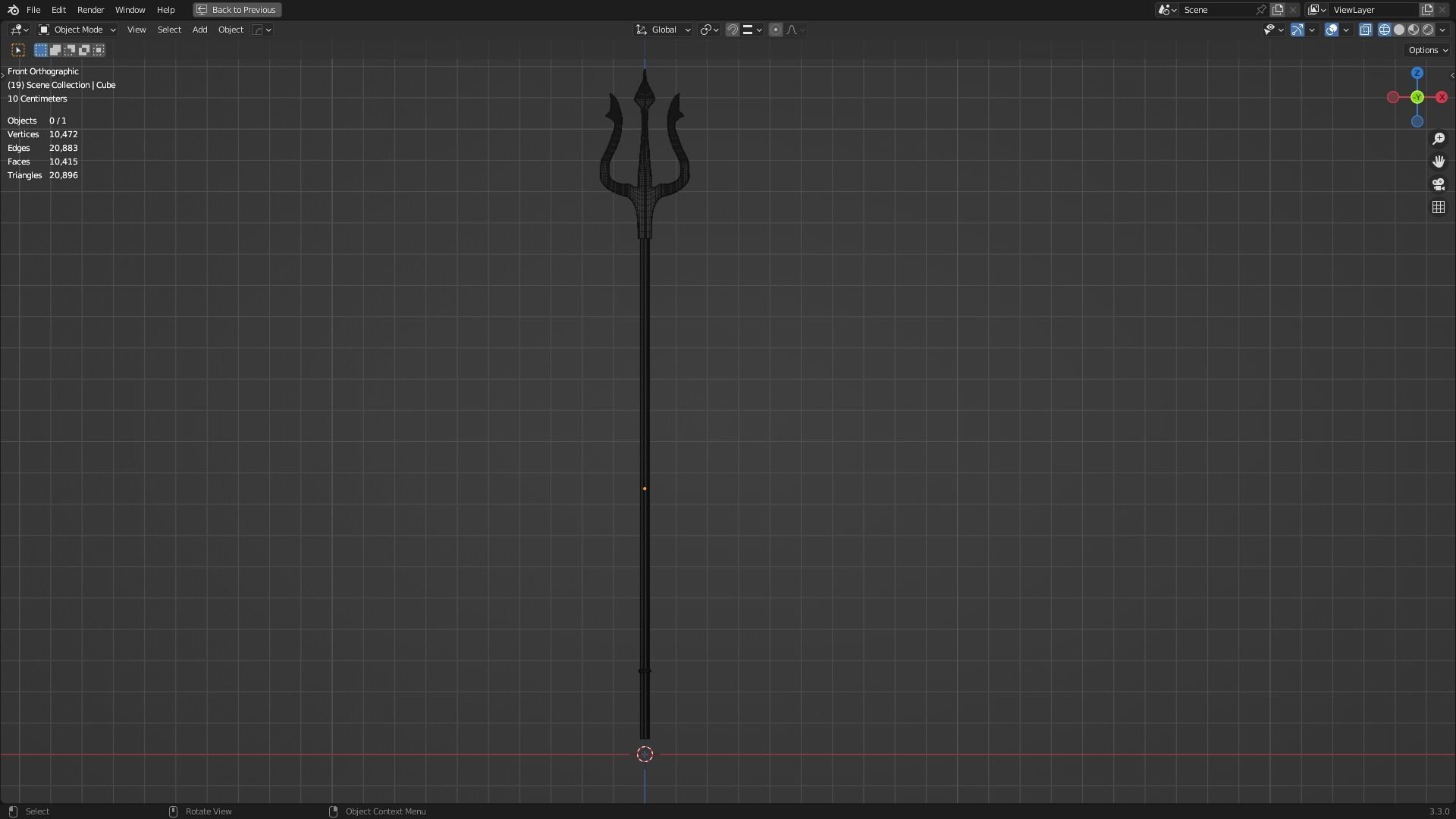This screenshot has height=819, width=1456.
Task: Click the delete scene X button
Action: pos(1293,10)
